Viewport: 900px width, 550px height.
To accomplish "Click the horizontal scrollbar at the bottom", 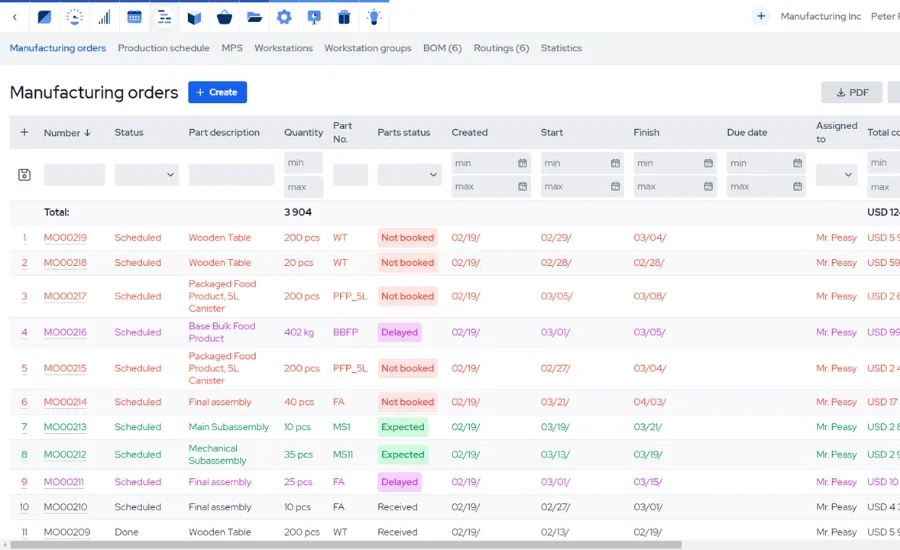I will tap(346, 545).
